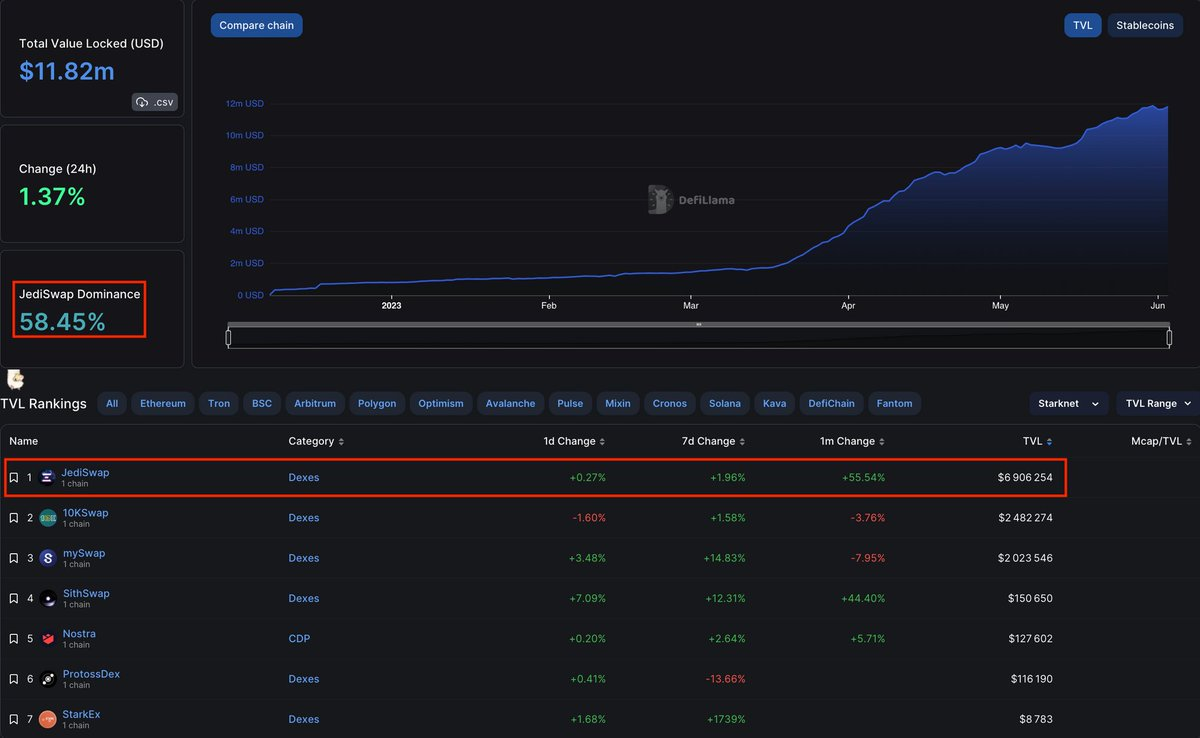Open the Starknet chain selector dropdown
The image size is (1200, 738).
(x=1068, y=403)
